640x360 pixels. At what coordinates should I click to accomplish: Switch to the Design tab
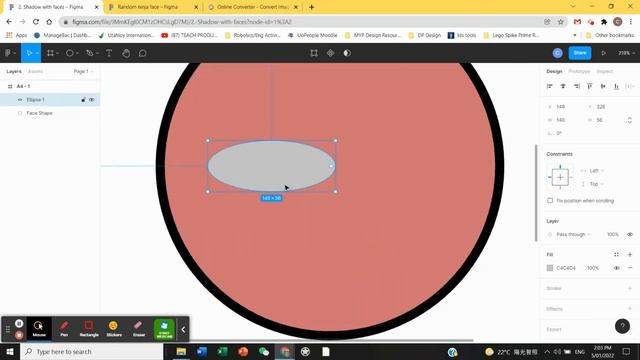click(554, 71)
